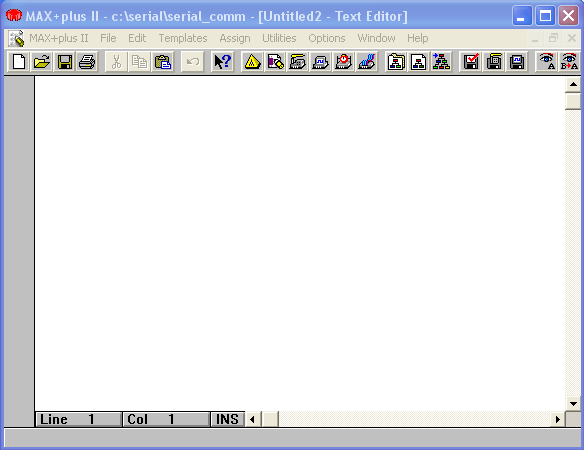
Task: Print using the printer toolbar icon
Action: pyautogui.click(x=87, y=61)
